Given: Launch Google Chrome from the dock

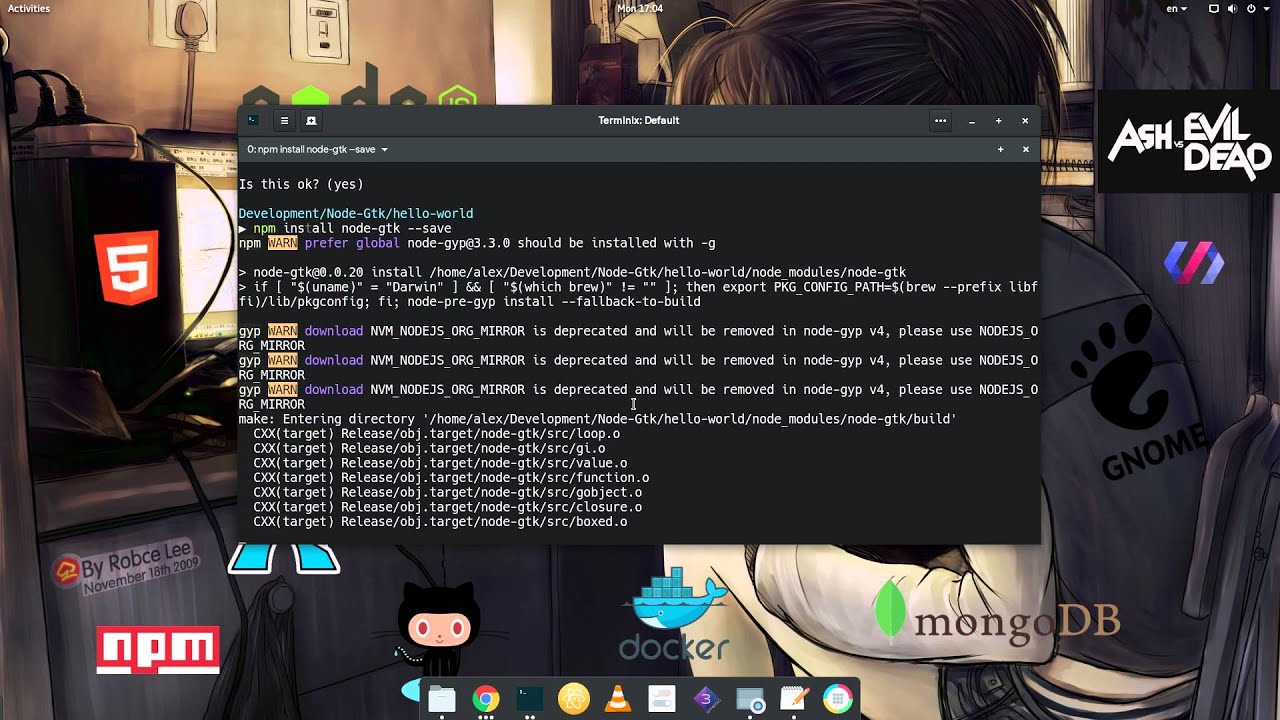Looking at the screenshot, I should point(486,699).
